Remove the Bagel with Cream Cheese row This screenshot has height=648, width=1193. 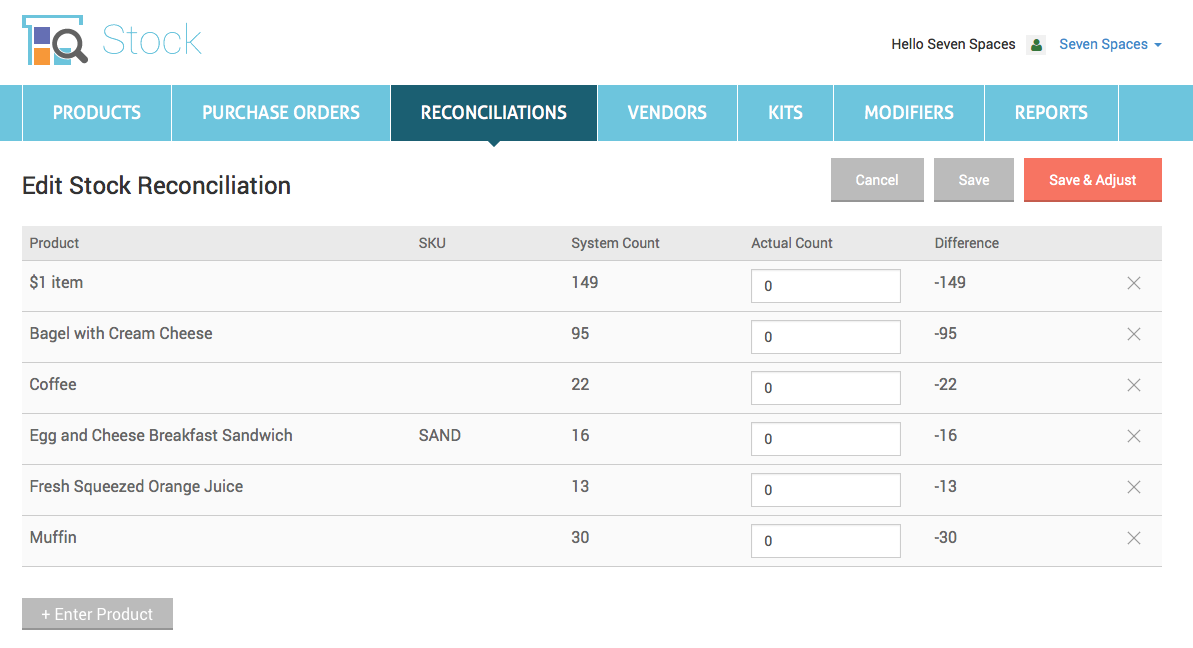[x=1133, y=334]
